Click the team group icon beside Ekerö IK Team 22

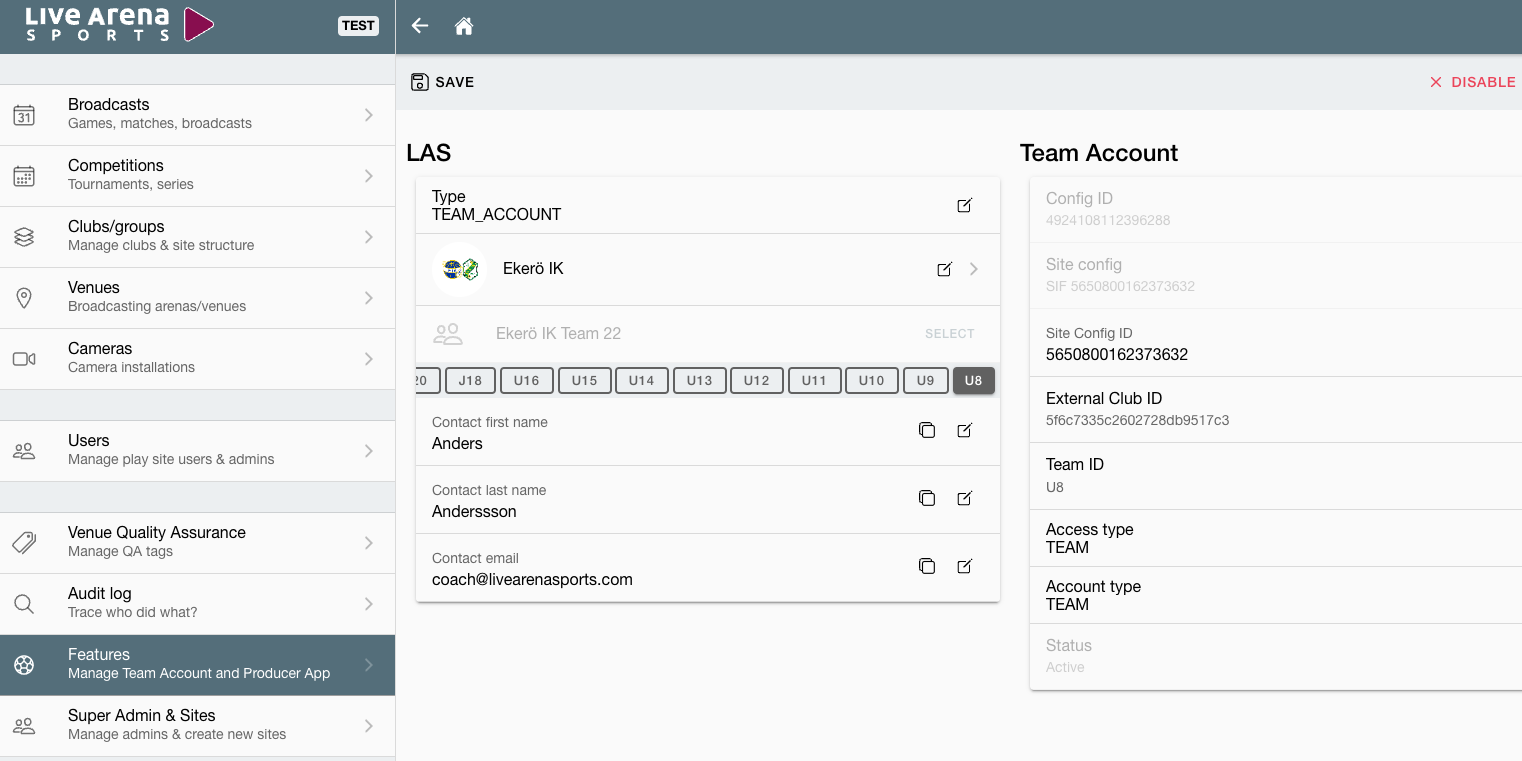pyautogui.click(x=448, y=334)
